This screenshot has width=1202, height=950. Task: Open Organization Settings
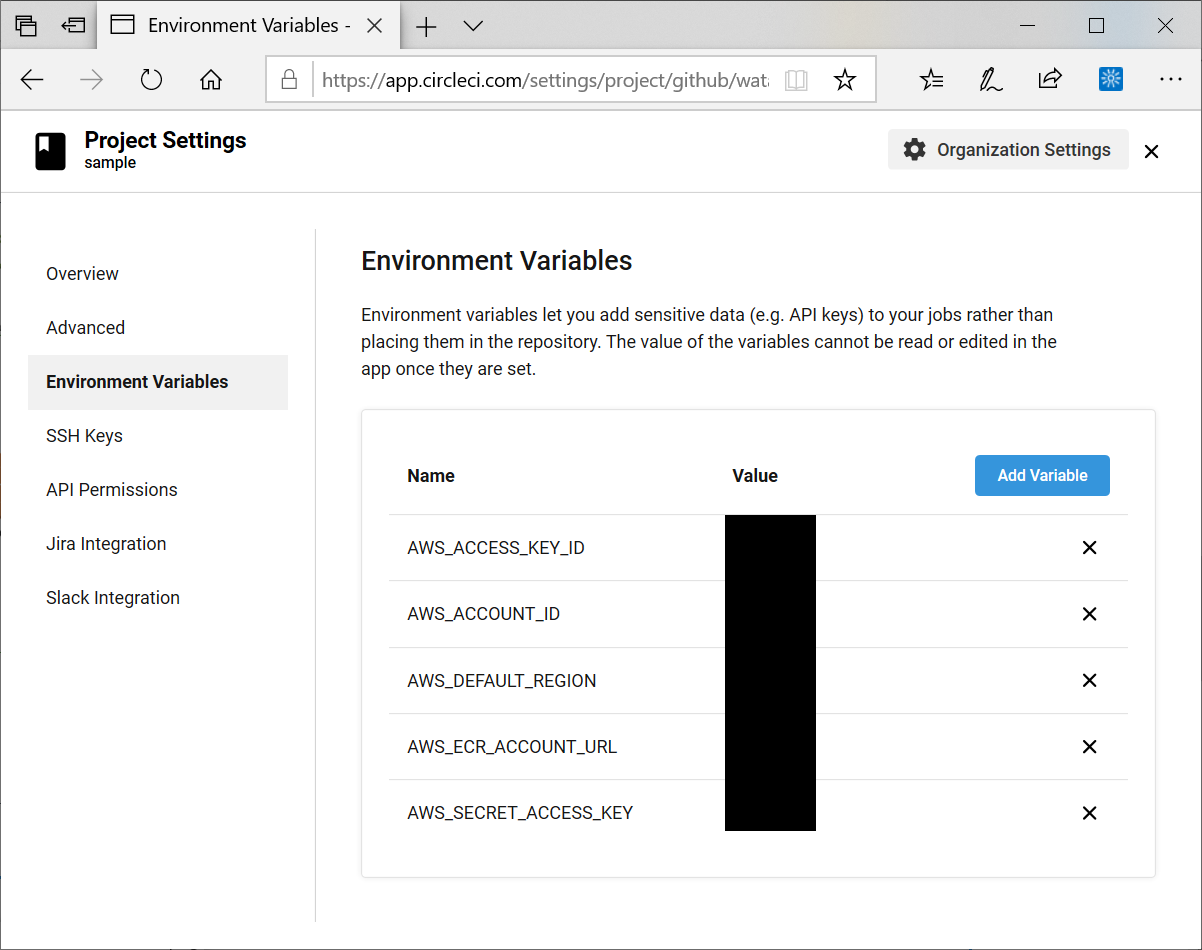(x=1008, y=150)
